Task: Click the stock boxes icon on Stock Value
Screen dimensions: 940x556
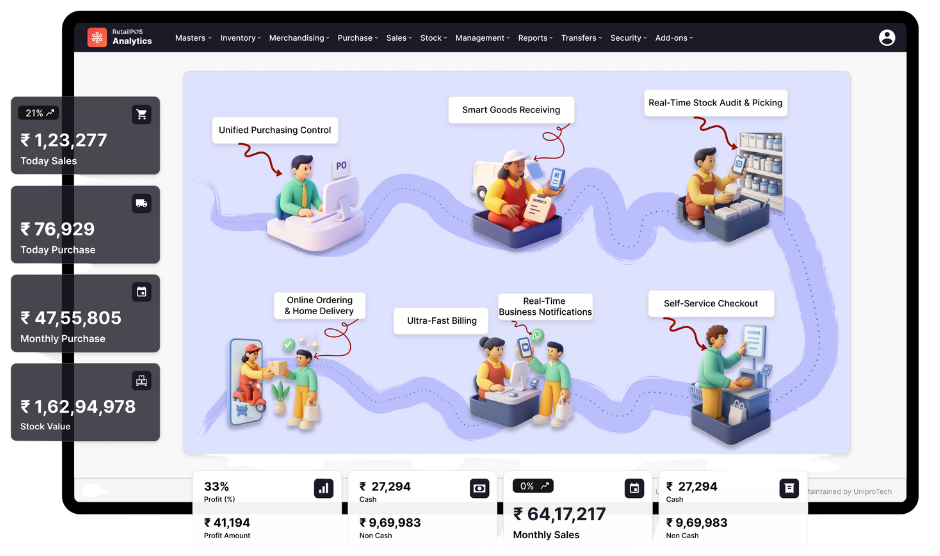Action: 141,380
